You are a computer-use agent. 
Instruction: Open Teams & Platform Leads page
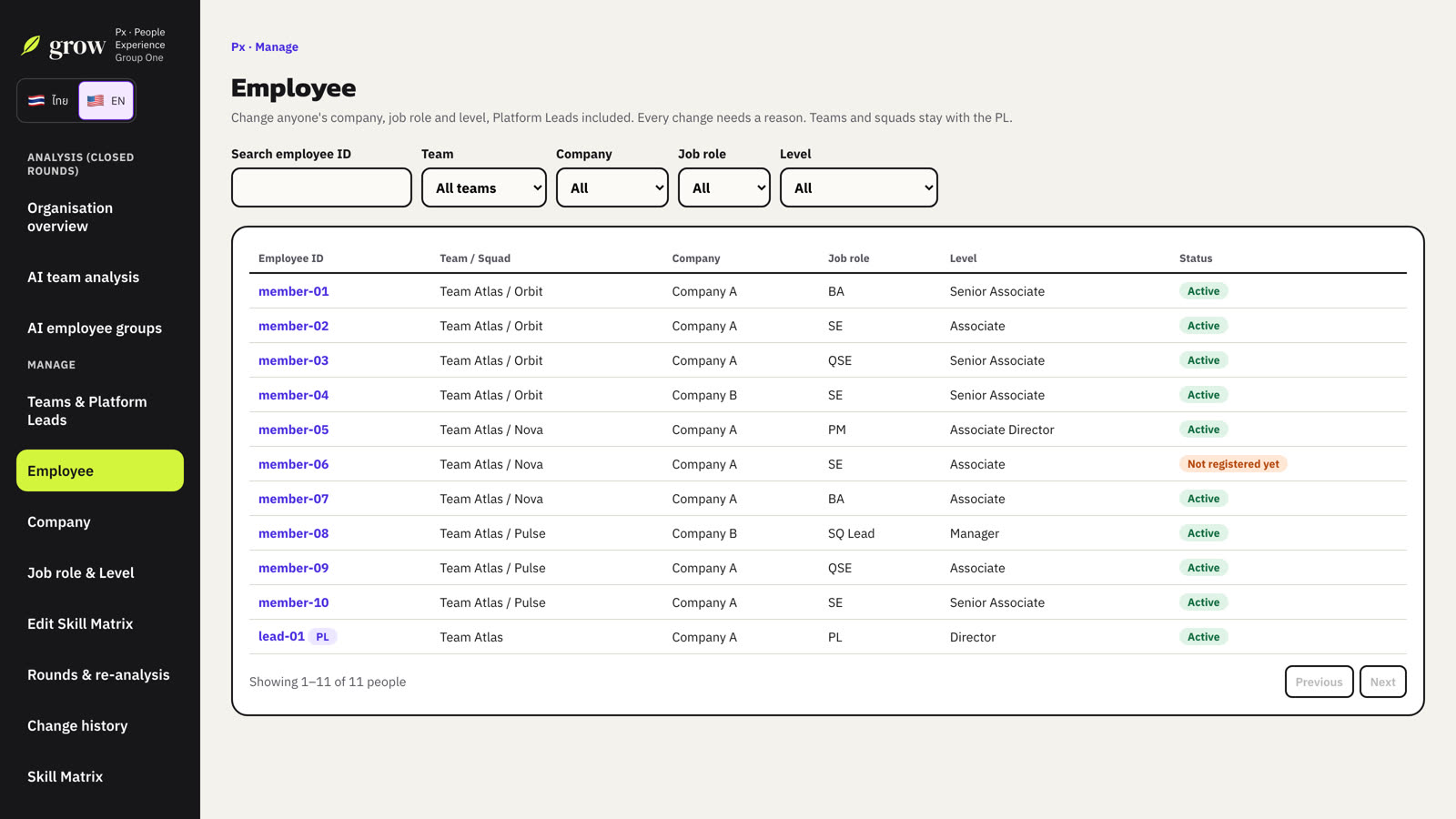click(x=100, y=410)
